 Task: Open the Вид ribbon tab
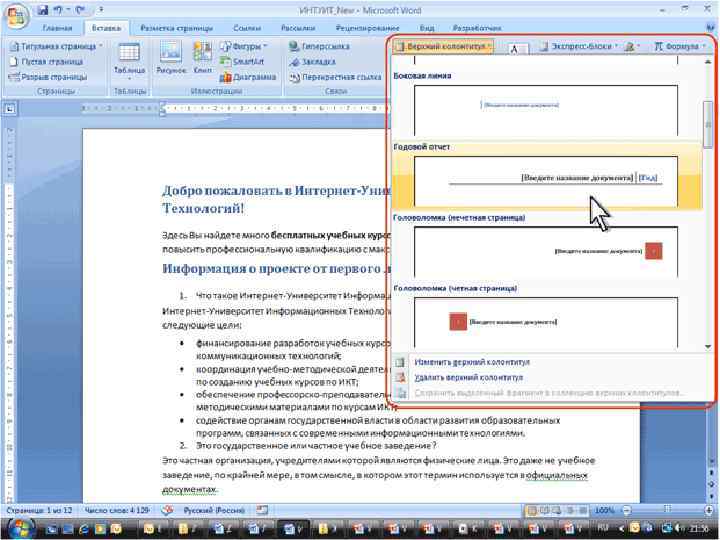[427, 28]
